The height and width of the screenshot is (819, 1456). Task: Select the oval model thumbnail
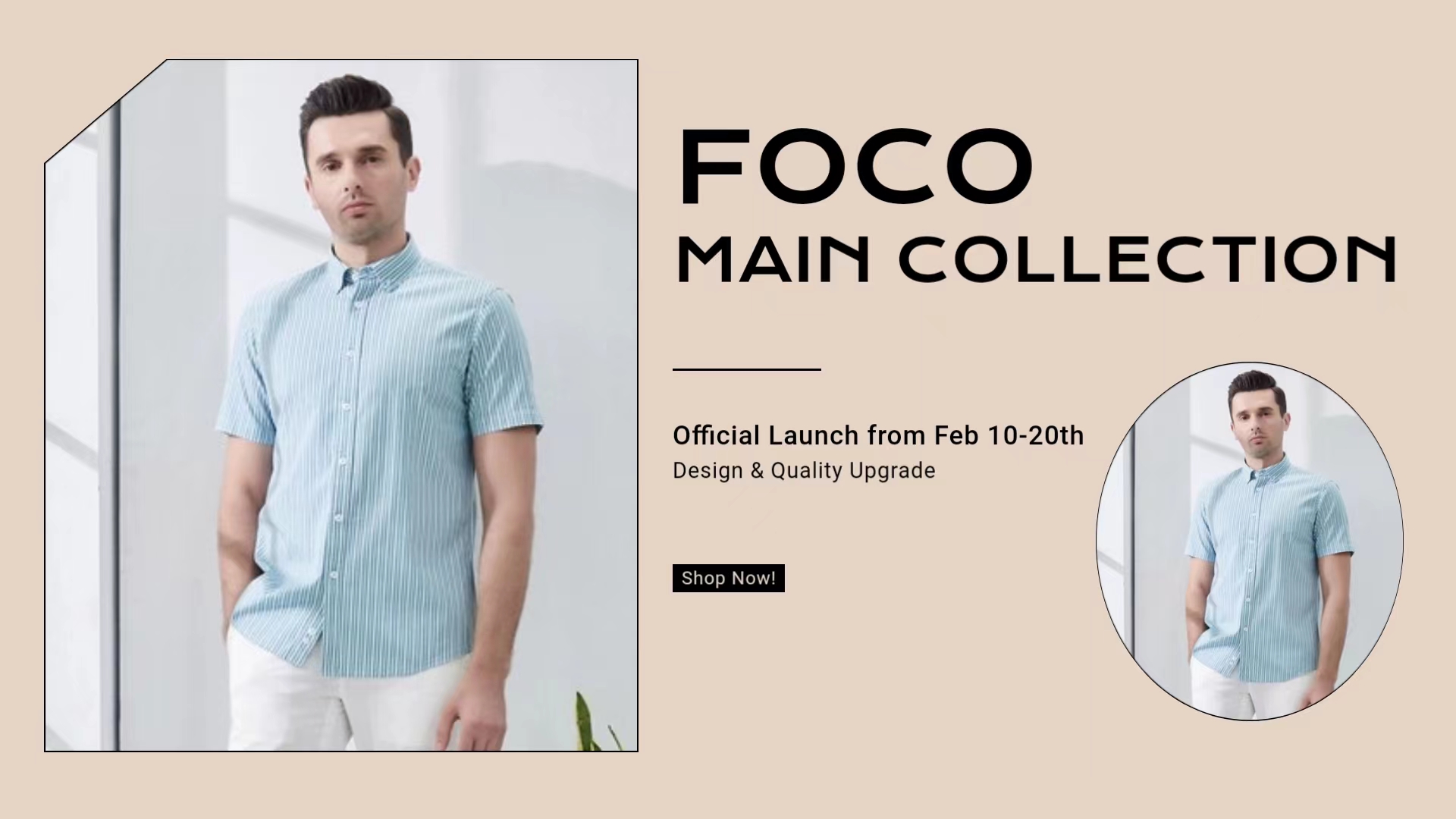click(1249, 541)
